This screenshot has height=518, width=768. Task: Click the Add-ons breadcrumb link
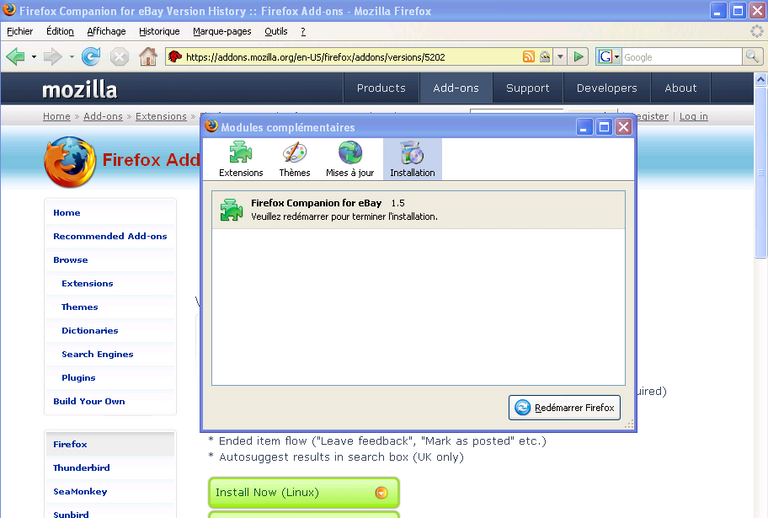(103, 117)
